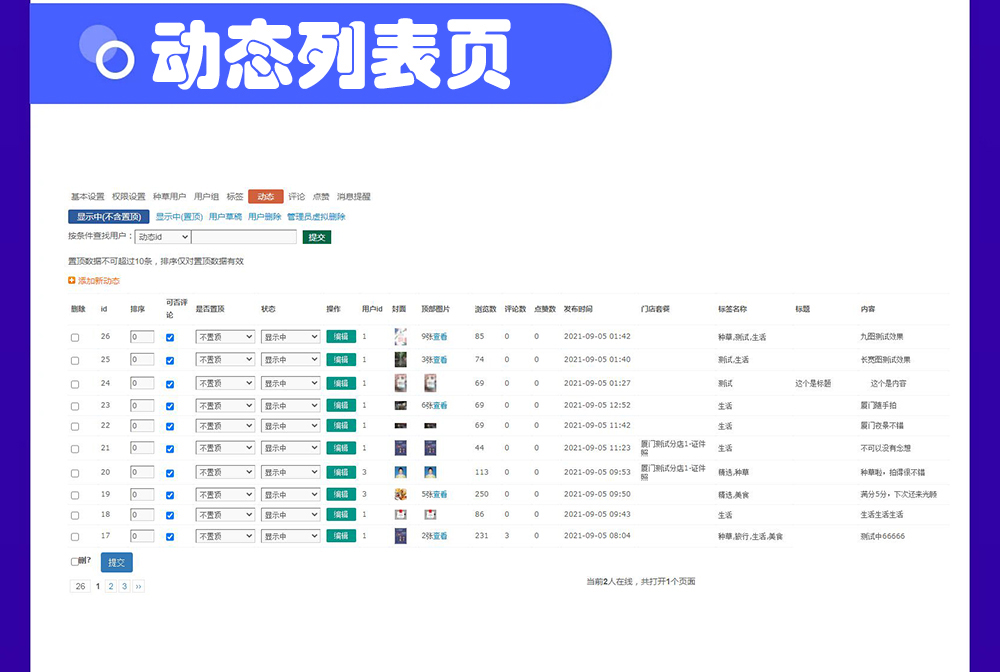Click the orange 添加新动态 plus icon
This screenshot has height=672, width=1000.
tap(72, 281)
